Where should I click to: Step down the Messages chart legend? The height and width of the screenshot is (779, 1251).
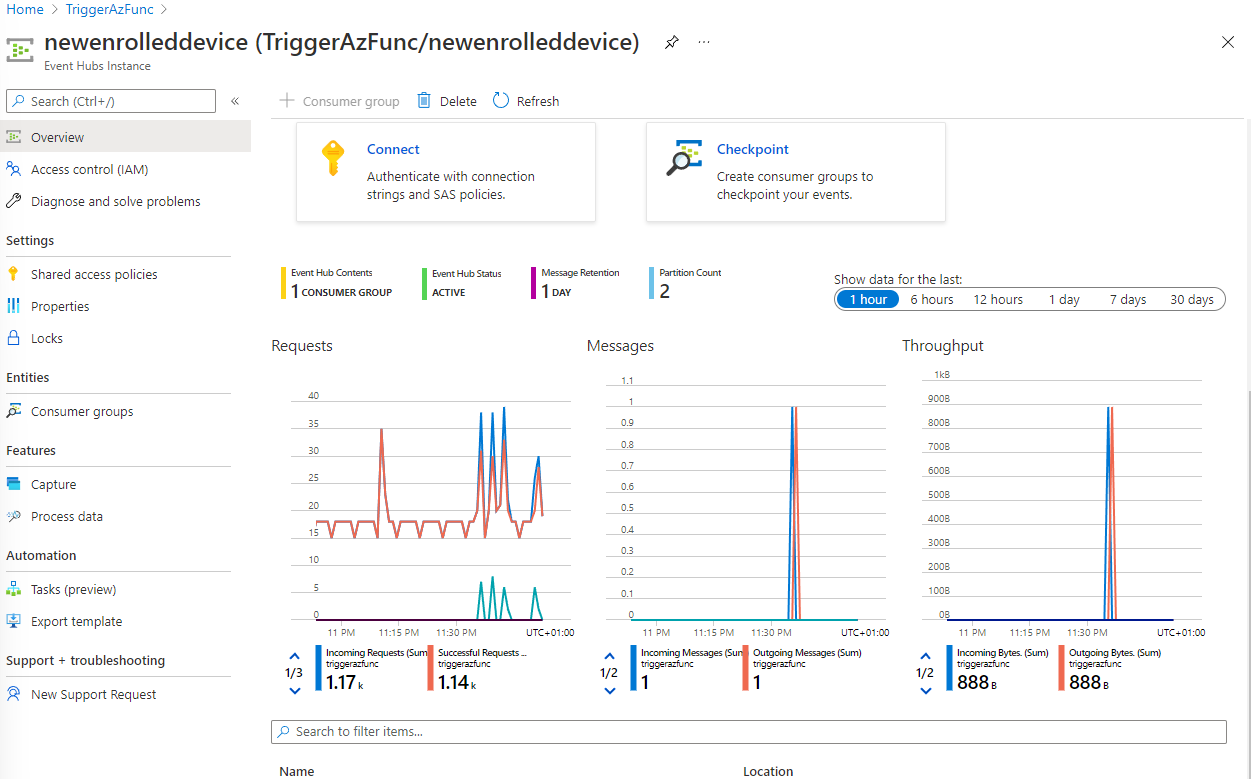(x=609, y=690)
